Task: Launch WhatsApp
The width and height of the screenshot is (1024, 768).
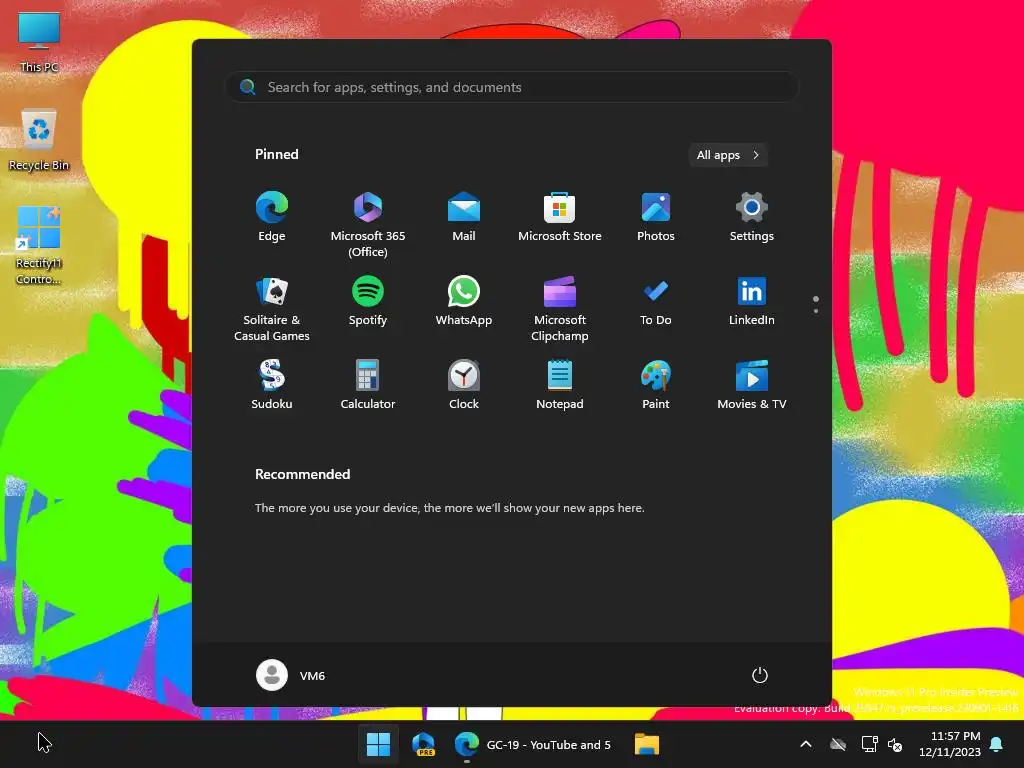Action: tap(464, 301)
